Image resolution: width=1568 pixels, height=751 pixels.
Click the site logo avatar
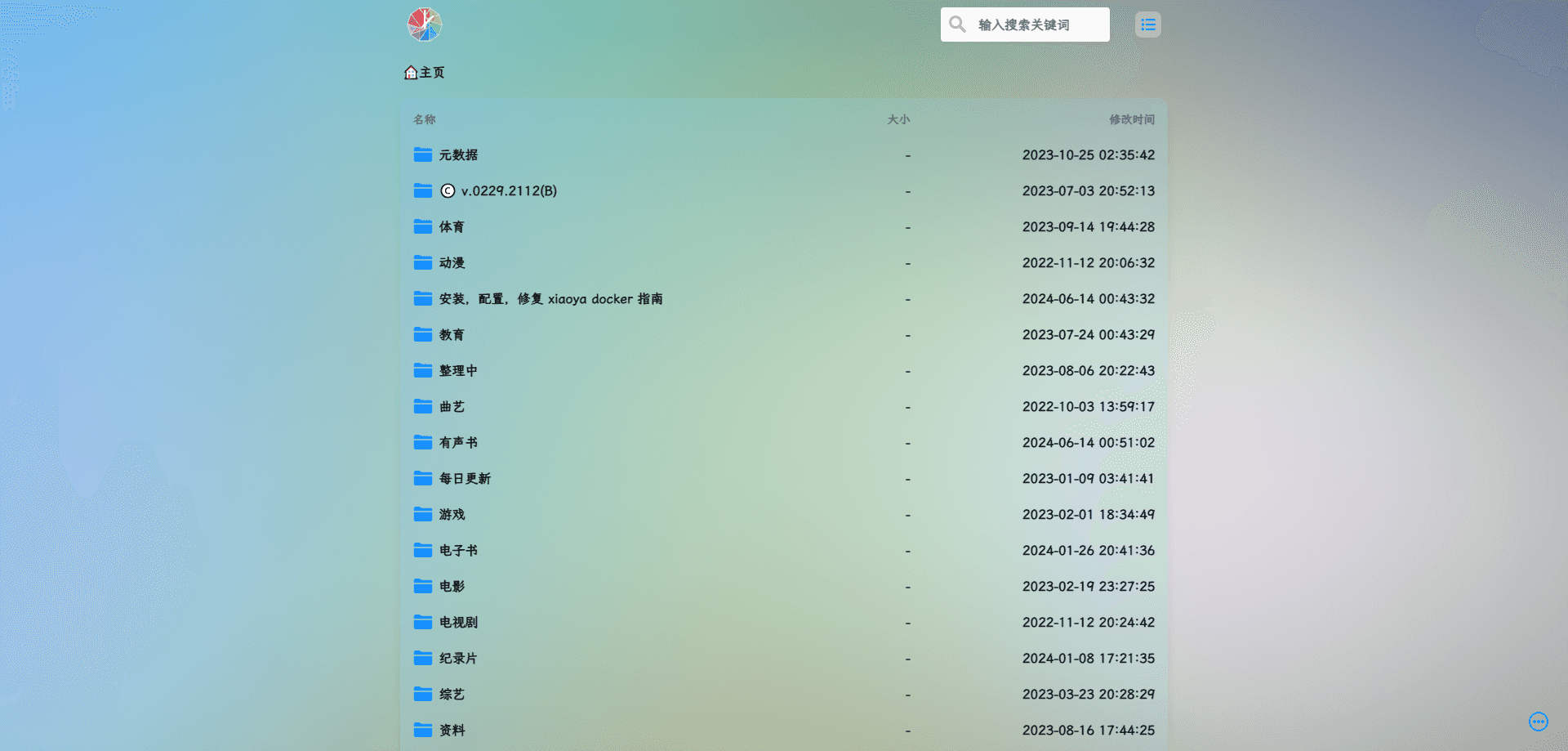point(425,25)
